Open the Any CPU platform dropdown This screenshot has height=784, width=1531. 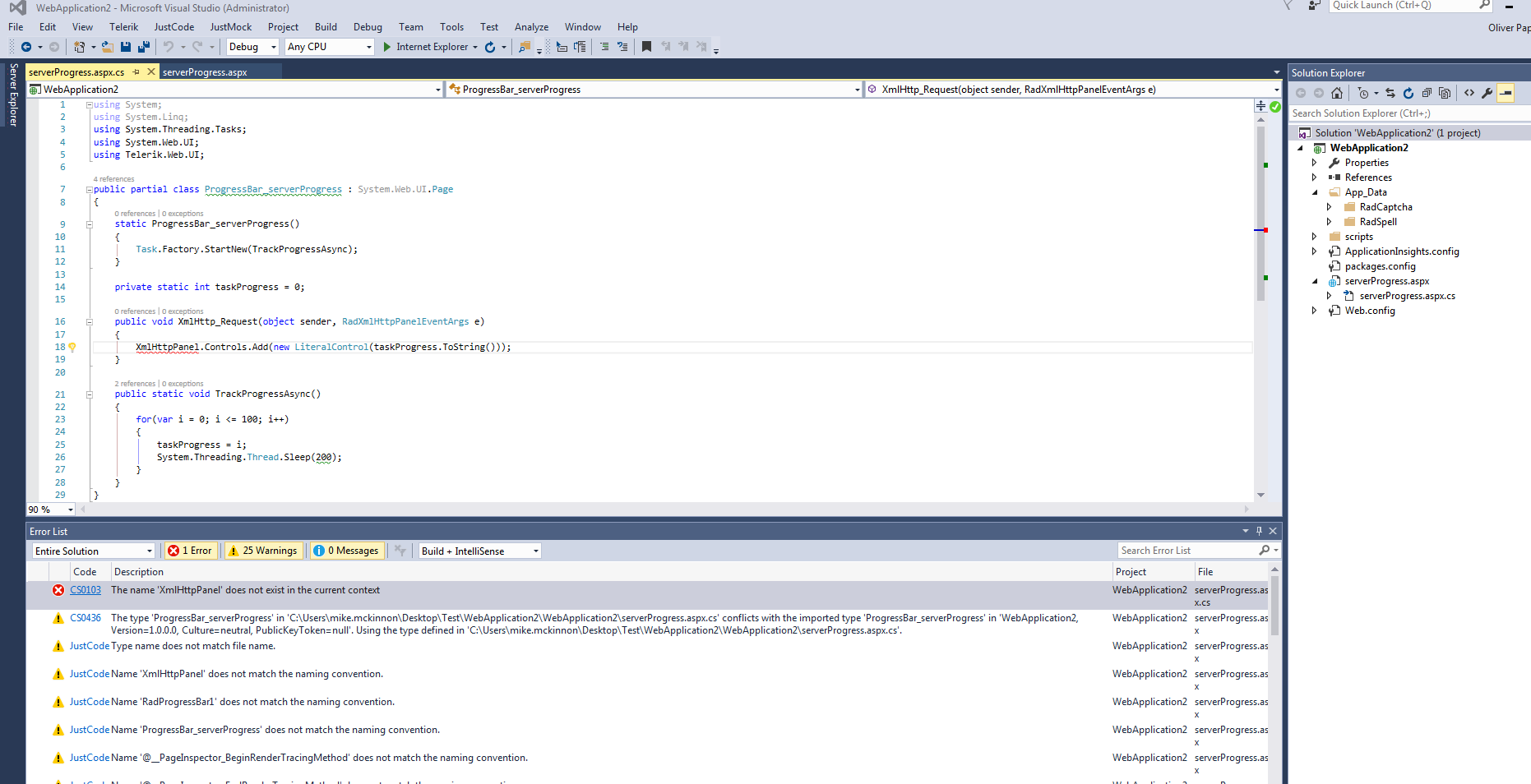click(x=330, y=47)
